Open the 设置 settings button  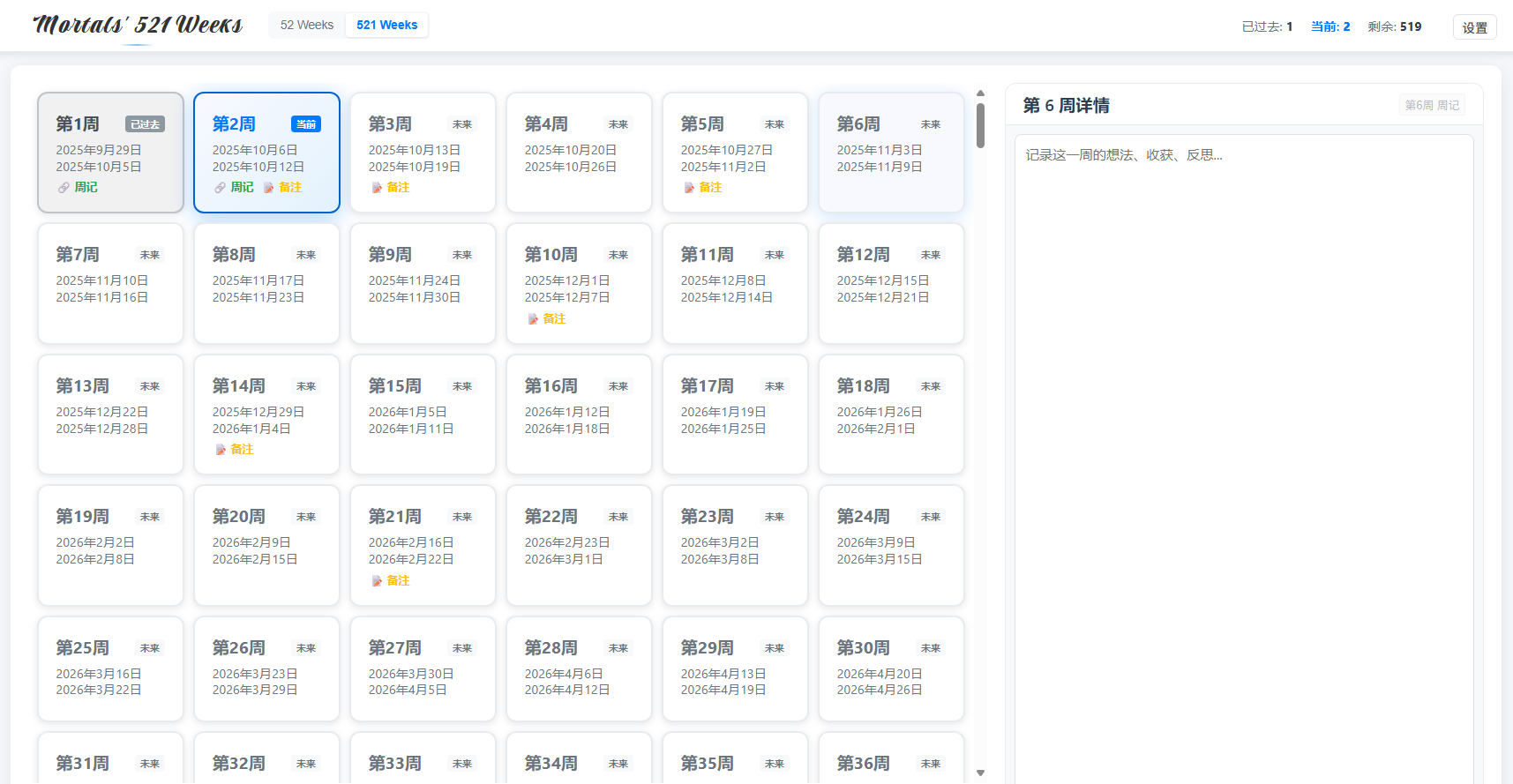(x=1474, y=27)
